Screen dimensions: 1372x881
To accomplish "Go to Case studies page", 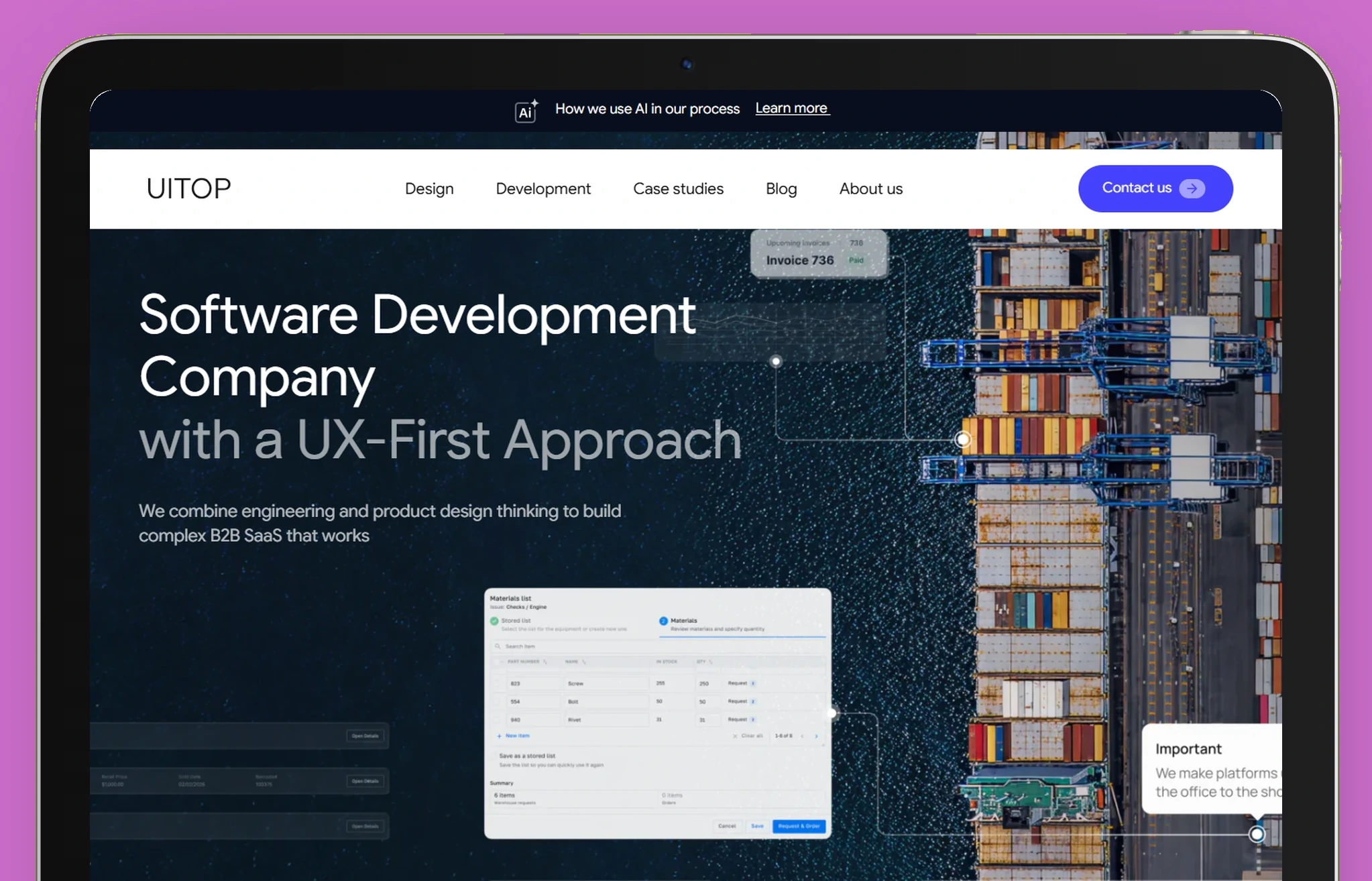I will coord(679,189).
